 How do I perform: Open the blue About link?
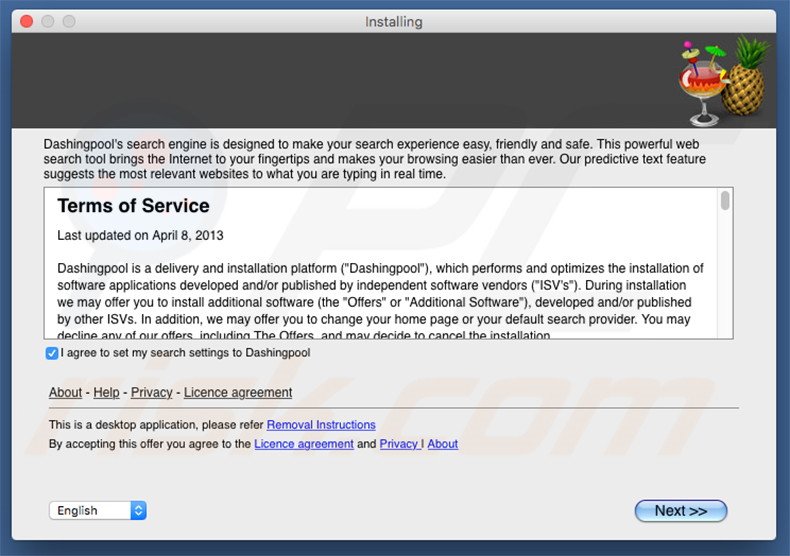coord(442,444)
